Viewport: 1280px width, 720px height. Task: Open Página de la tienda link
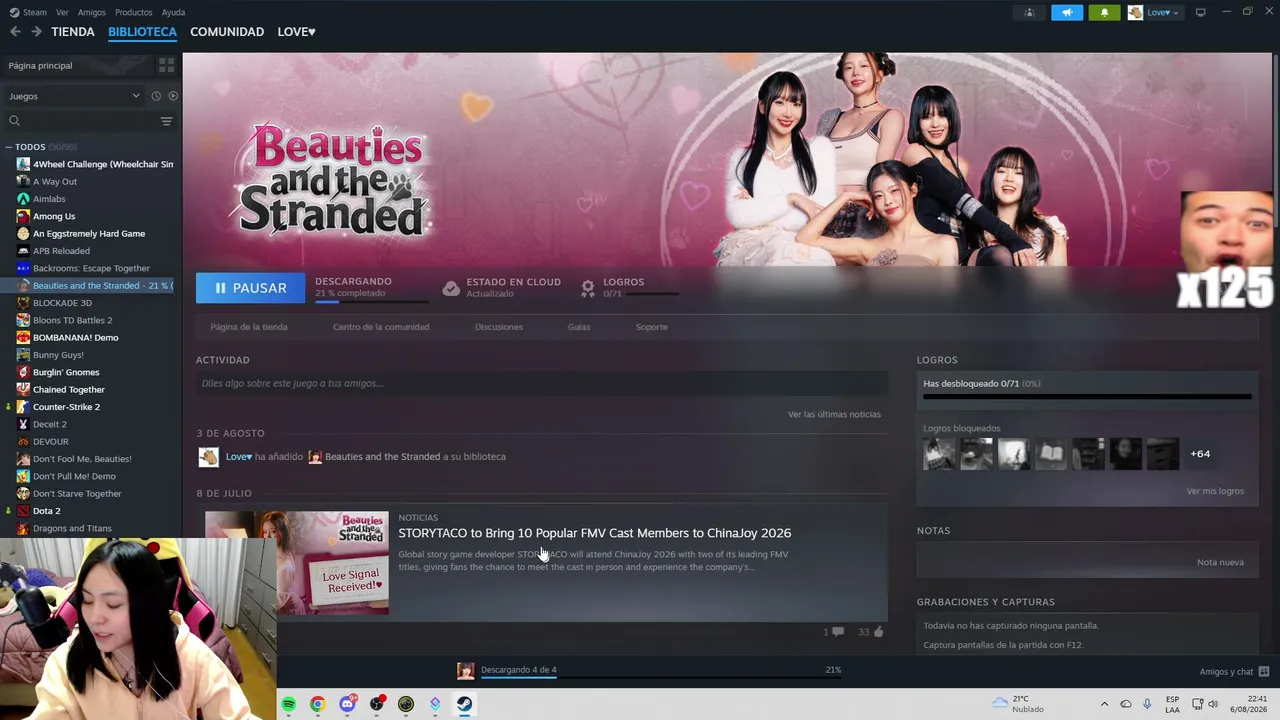tap(249, 327)
